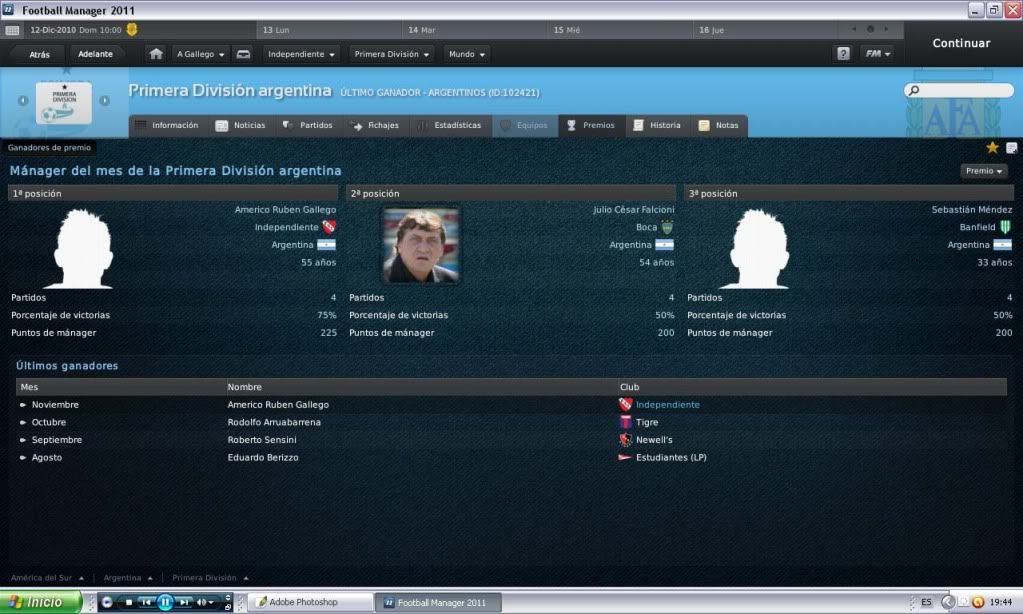Image resolution: width=1023 pixels, height=614 pixels.
Task: Switch to Adobe Photoshop in the taskbar
Action: click(x=311, y=602)
